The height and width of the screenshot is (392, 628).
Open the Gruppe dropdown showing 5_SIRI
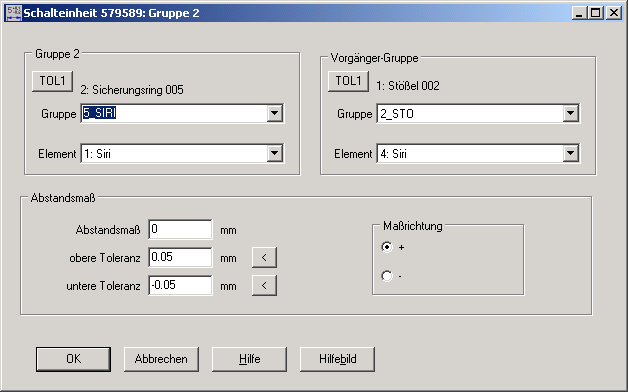[x=275, y=113]
